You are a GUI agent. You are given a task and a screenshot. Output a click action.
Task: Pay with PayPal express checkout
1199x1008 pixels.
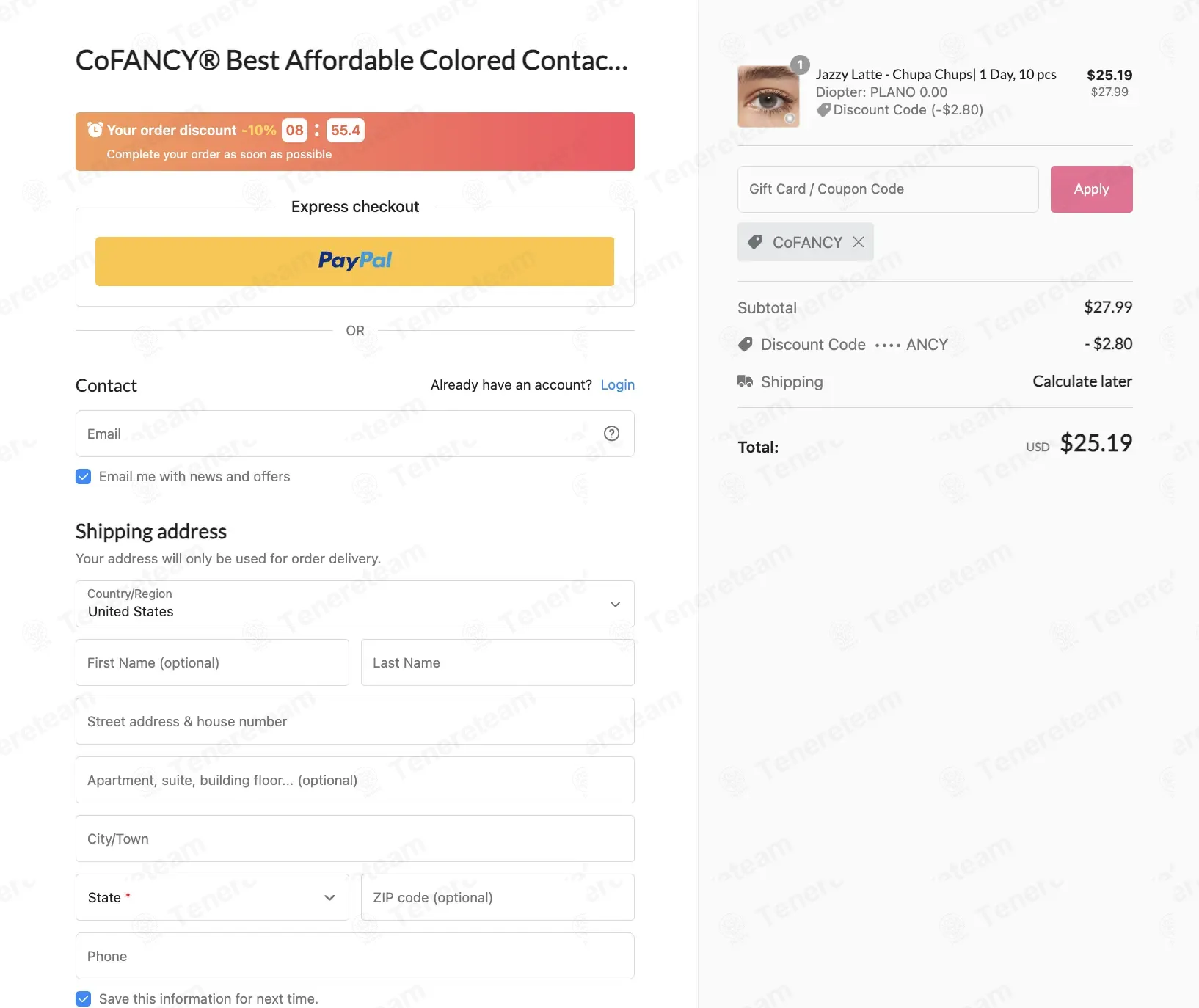click(x=354, y=261)
